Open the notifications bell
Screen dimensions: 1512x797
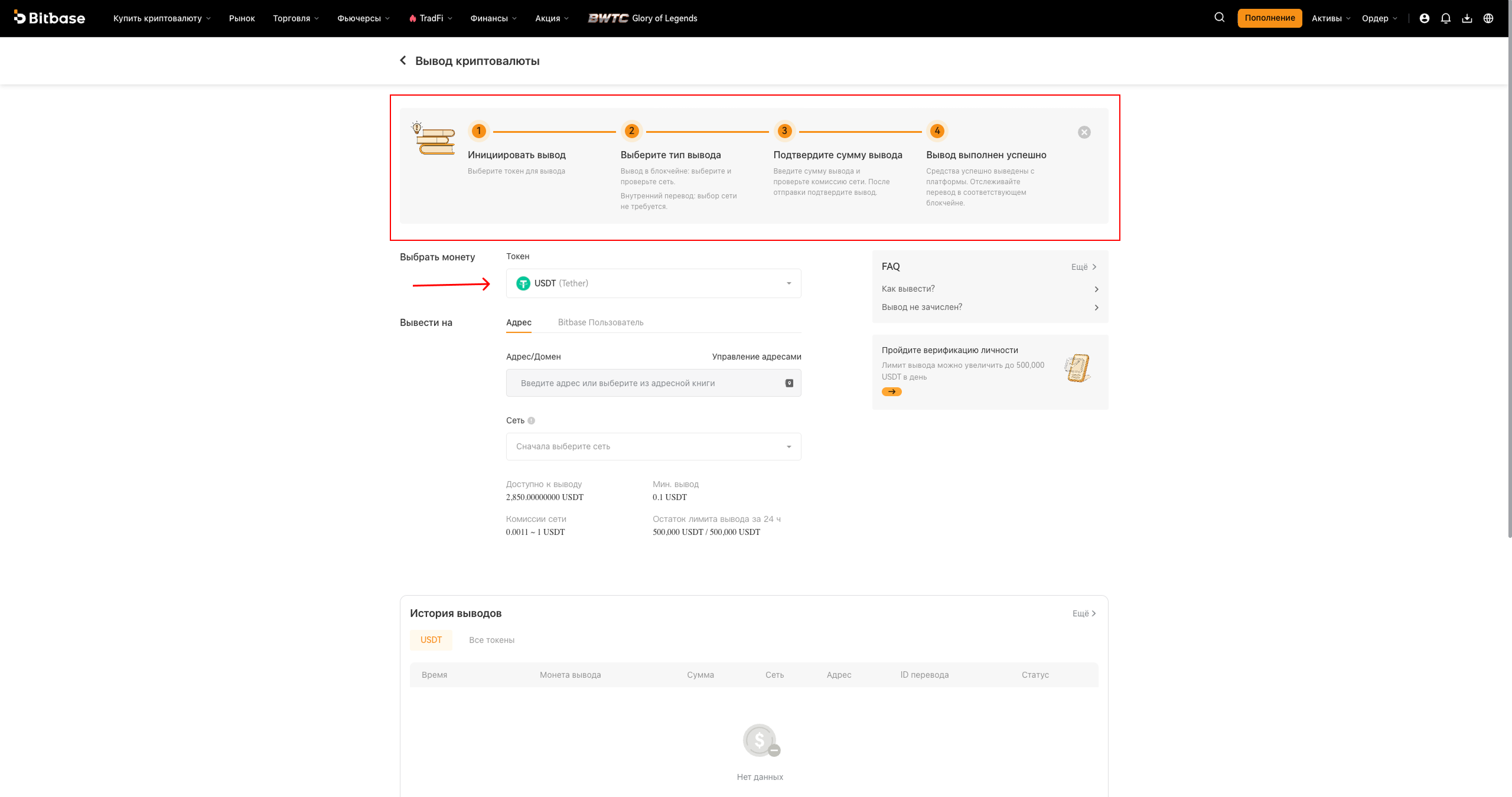(1445, 18)
